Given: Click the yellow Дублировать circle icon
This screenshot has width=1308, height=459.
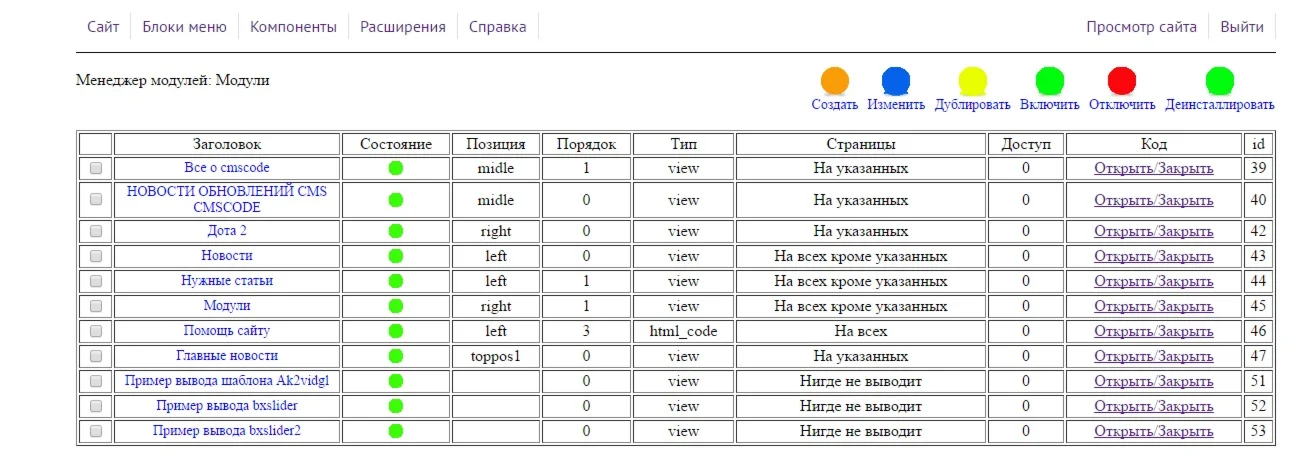Looking at the screenshot, I should coord(972,81).
